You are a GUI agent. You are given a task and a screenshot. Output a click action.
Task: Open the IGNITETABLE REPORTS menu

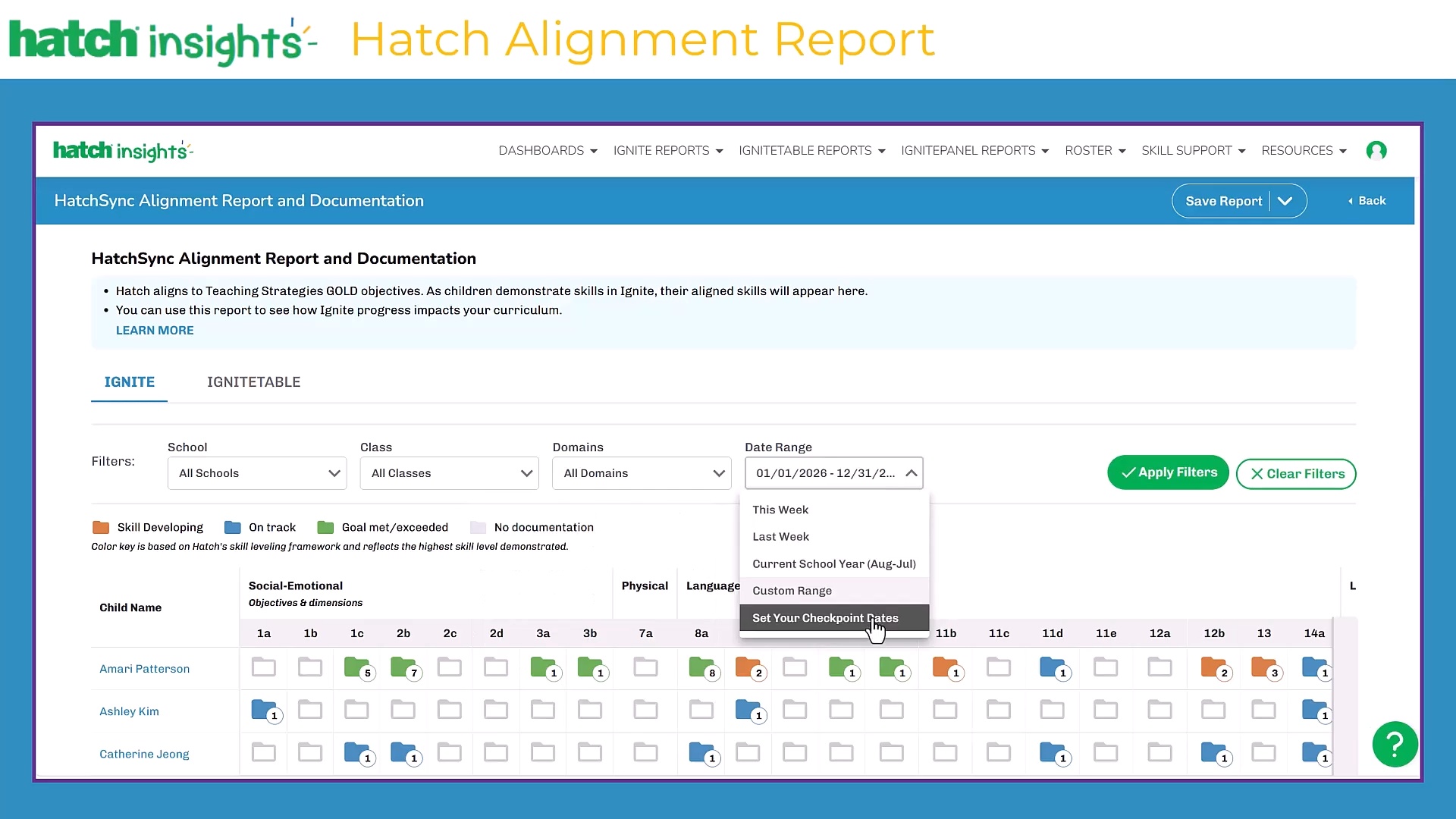[x=812, y=151]
